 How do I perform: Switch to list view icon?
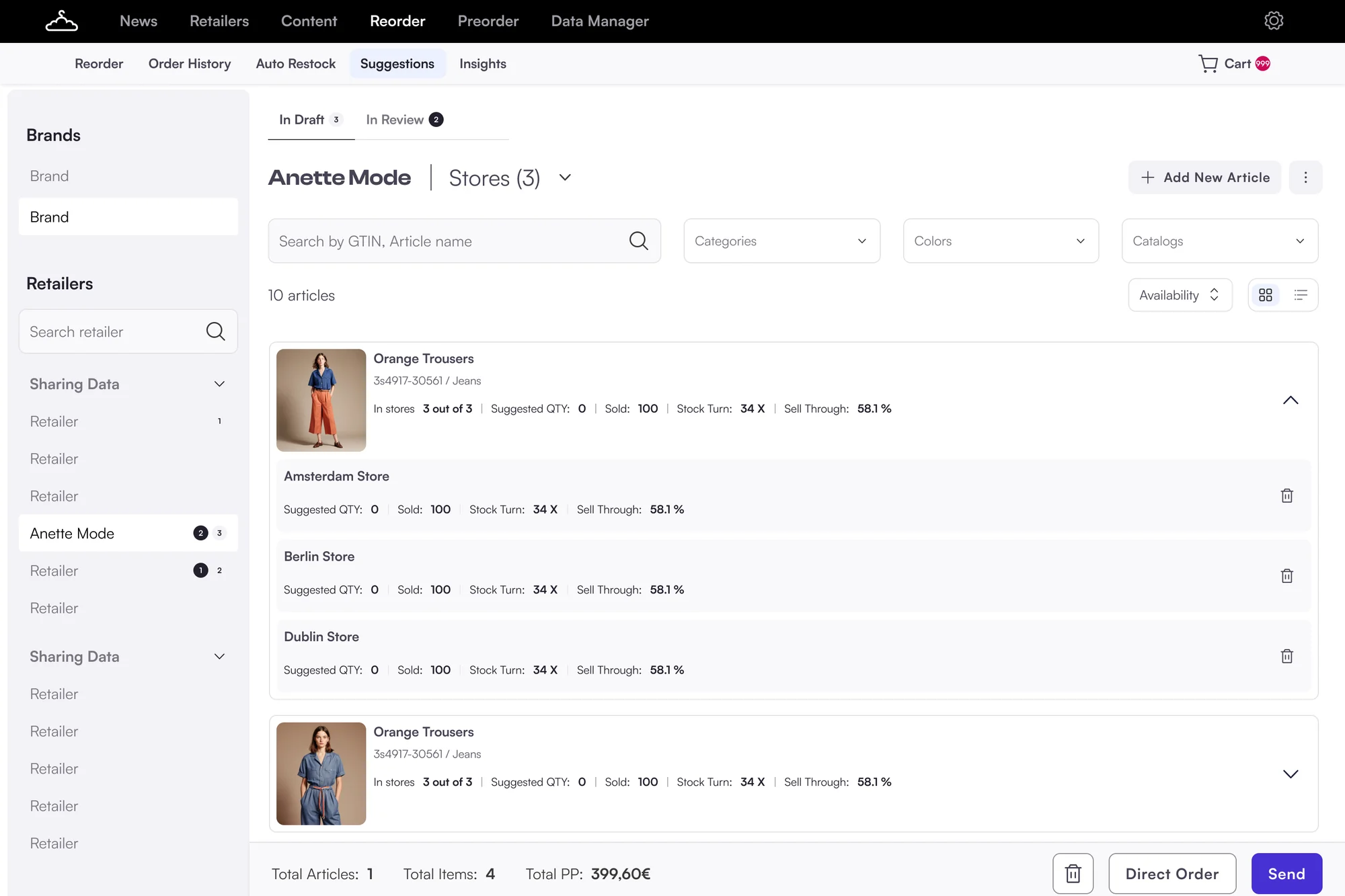click(1301, 295)
